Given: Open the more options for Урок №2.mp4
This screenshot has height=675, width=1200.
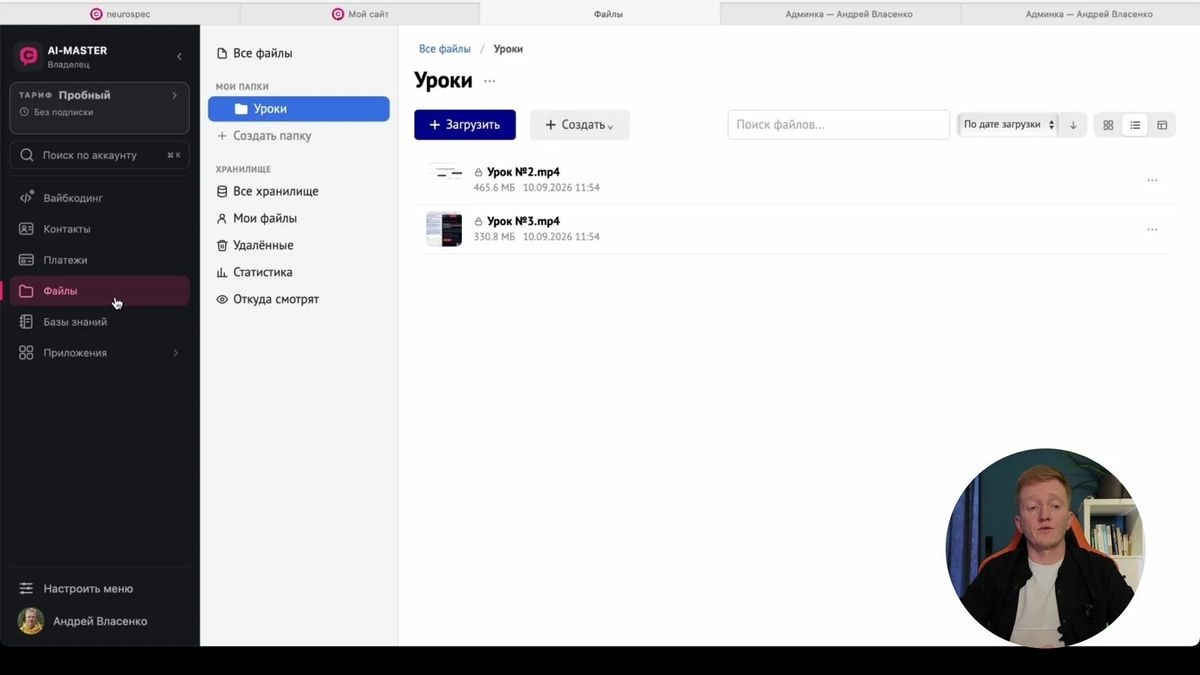Looking at the screenshot, I should point(1152,180).
